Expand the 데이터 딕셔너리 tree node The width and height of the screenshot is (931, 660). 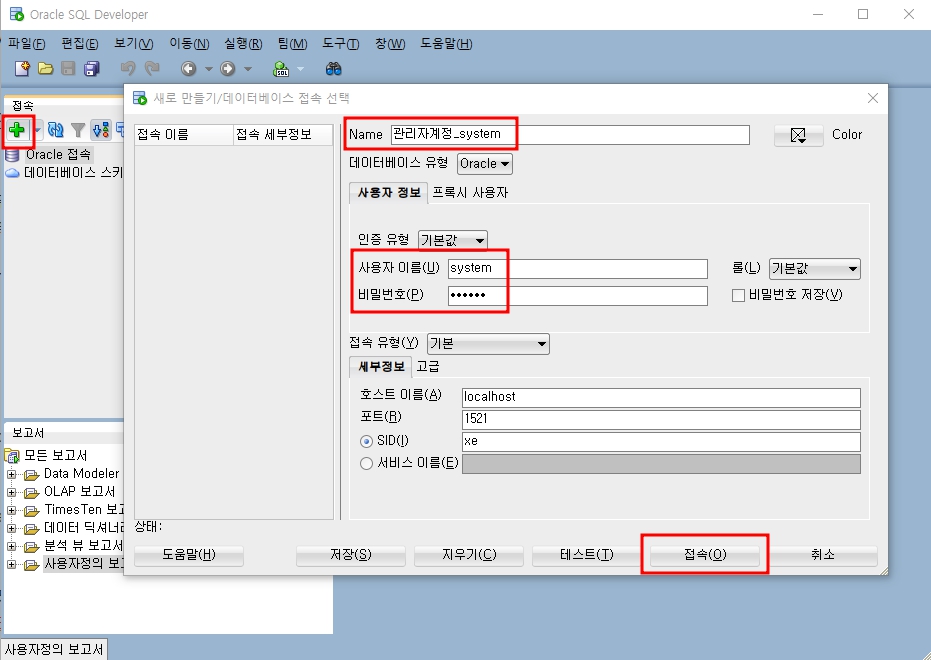pyautogui.click(x=11, y=528)
